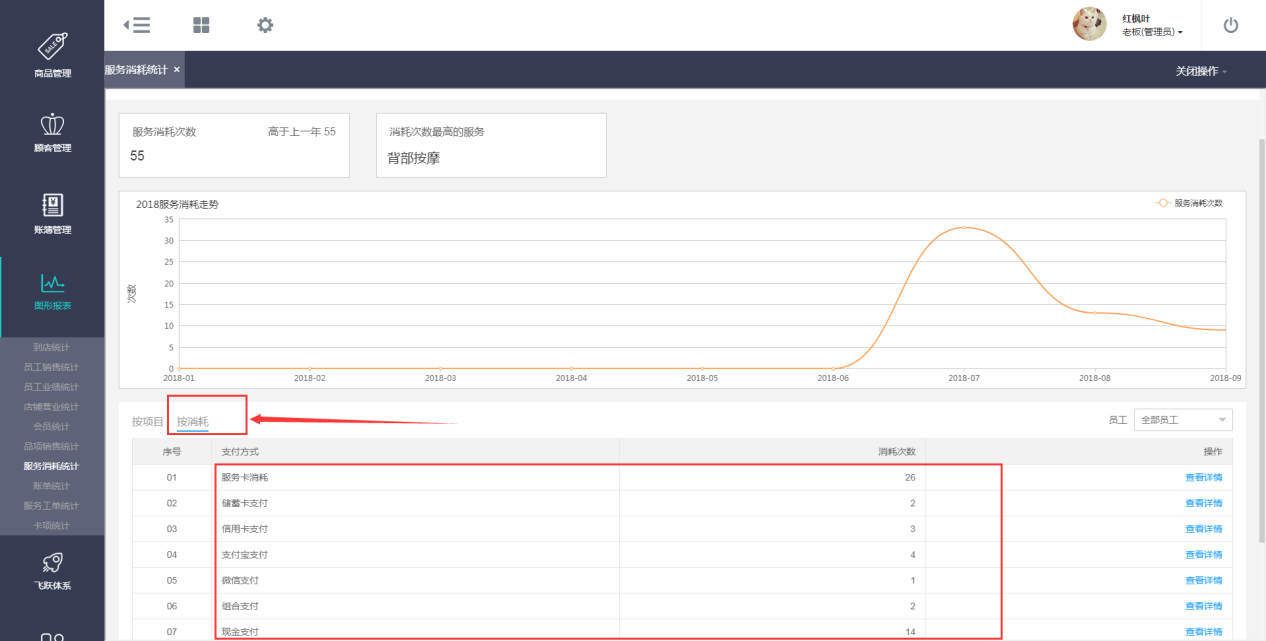The height and width of the screenshot is (641, 1266).
Task: Click the 2018-07 peak point on chart
Action: 964,228
